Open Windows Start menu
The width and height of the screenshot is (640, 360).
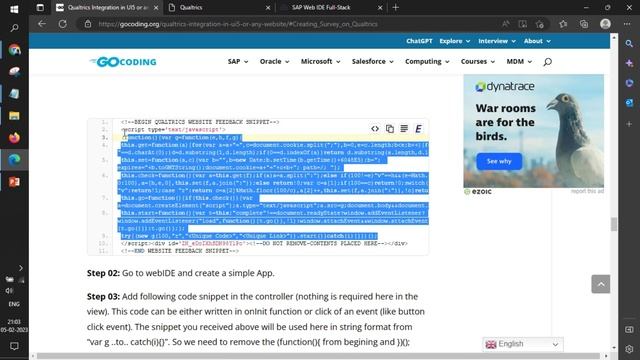coord(14,9)
